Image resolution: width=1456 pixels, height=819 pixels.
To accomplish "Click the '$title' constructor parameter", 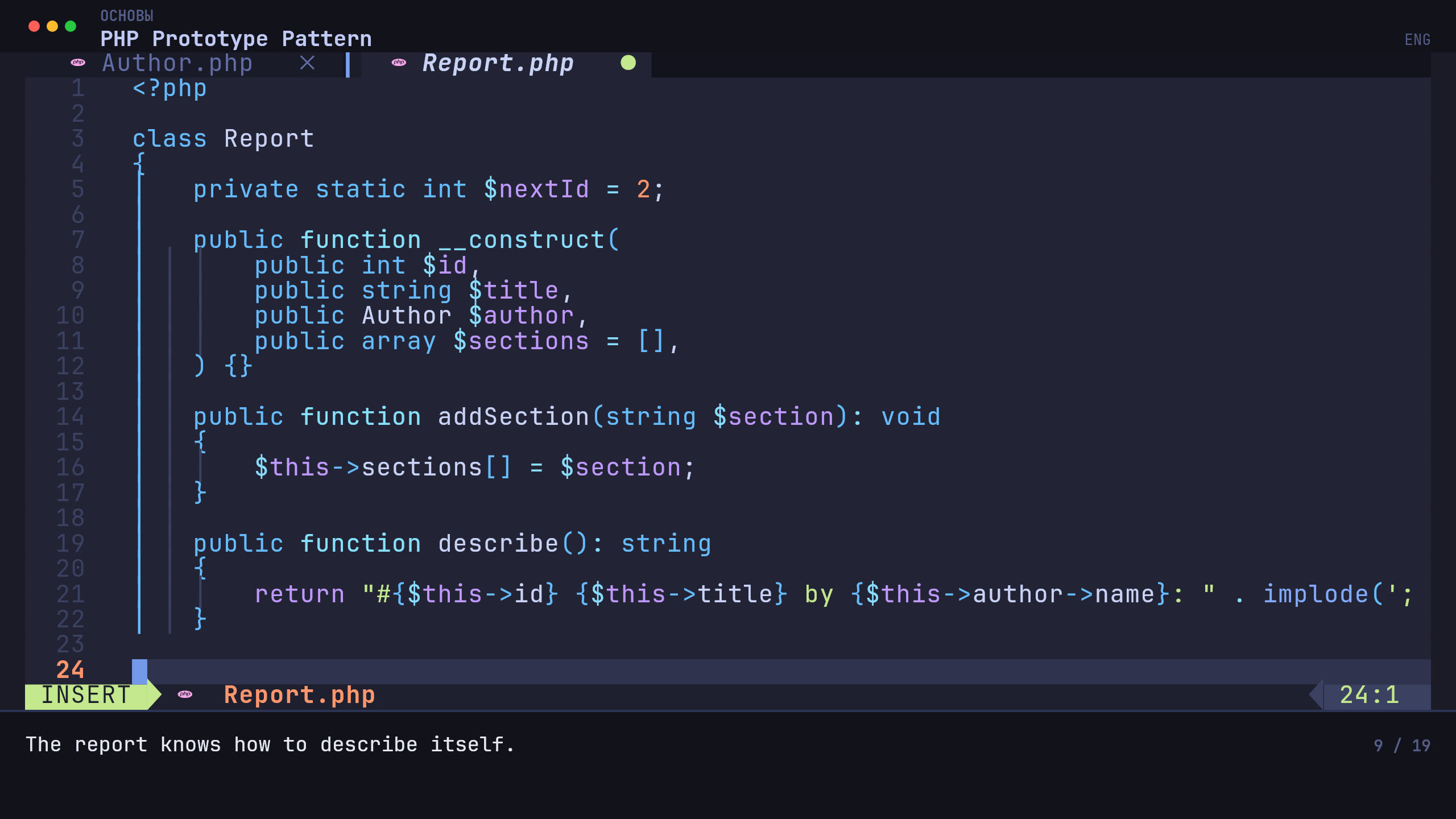I will [514, 291].
